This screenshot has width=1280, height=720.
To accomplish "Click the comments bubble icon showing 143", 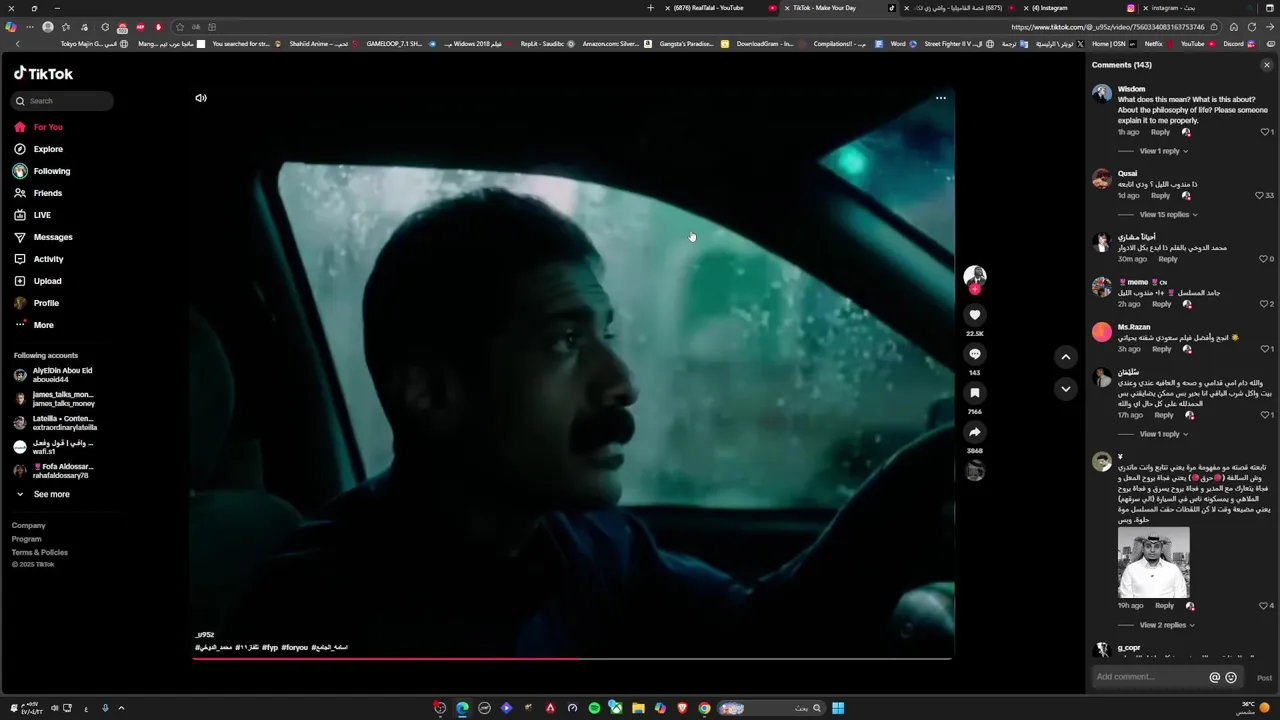I will [975, 354].
